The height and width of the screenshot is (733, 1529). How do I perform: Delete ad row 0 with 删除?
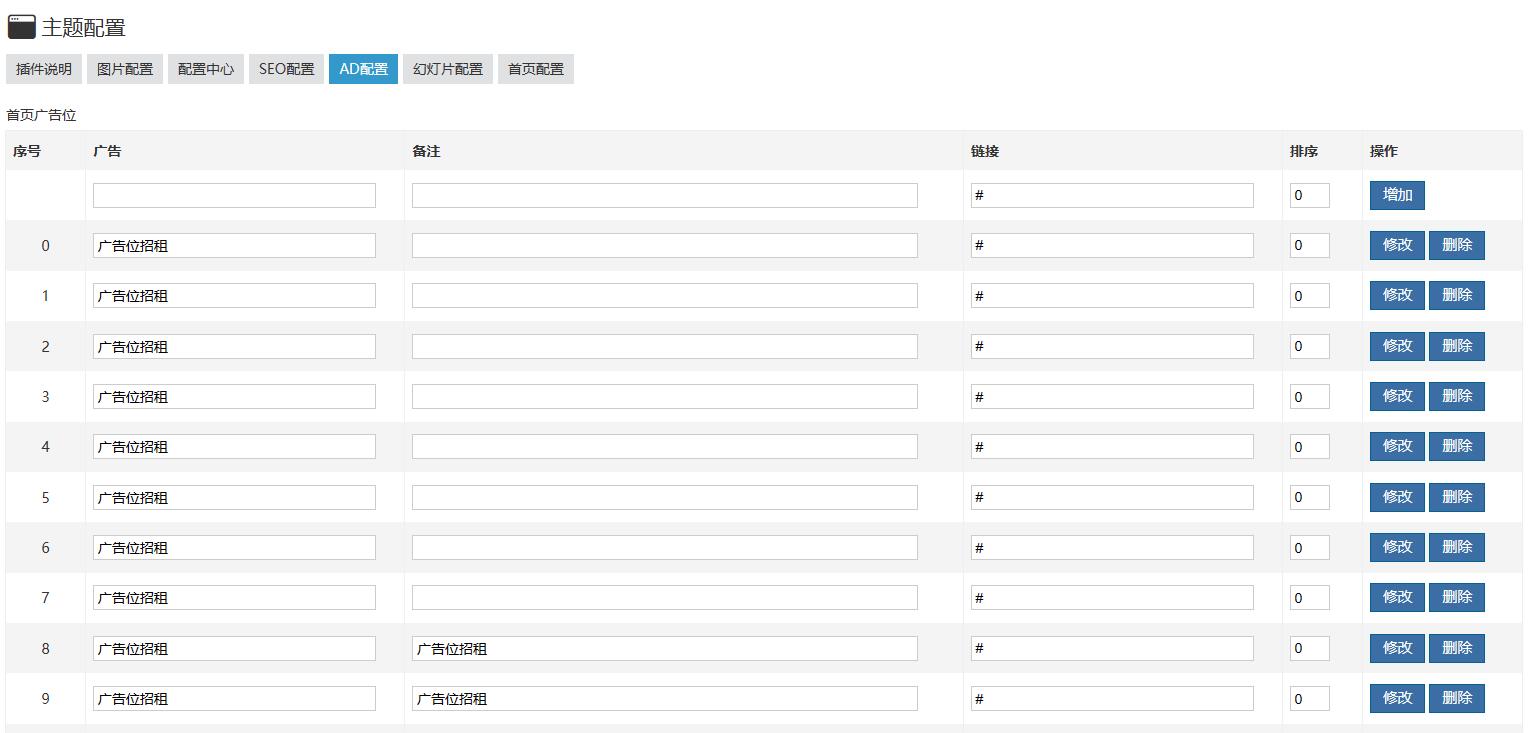point(1457,245)
